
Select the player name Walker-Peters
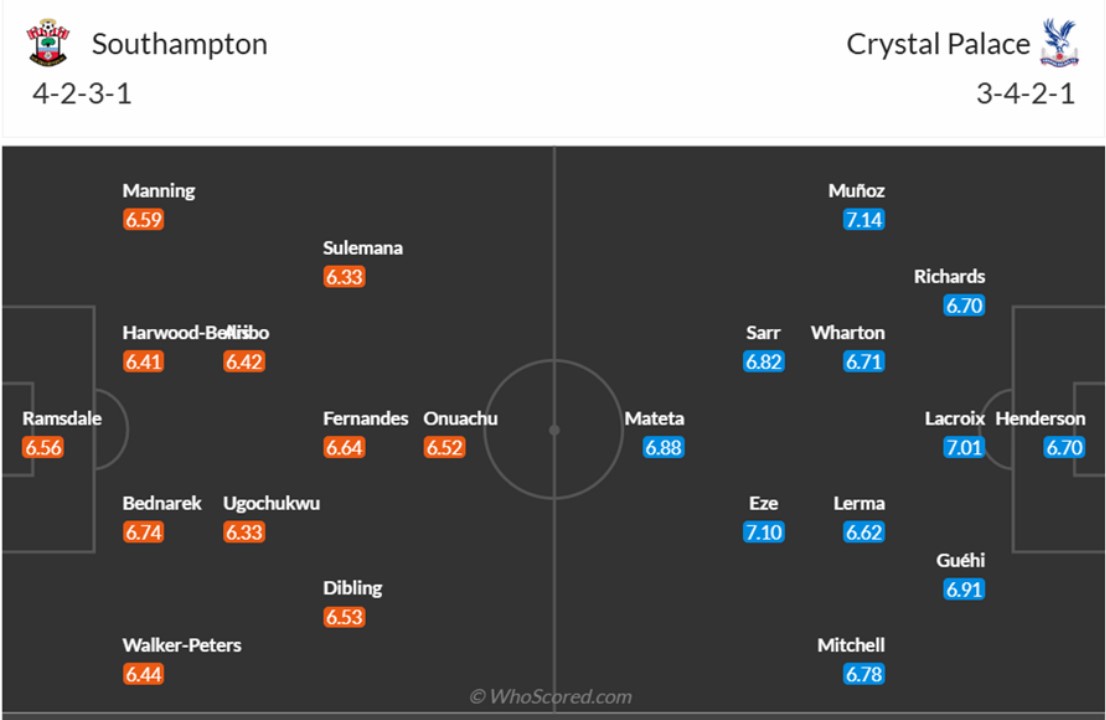click(x=181, y=645)
